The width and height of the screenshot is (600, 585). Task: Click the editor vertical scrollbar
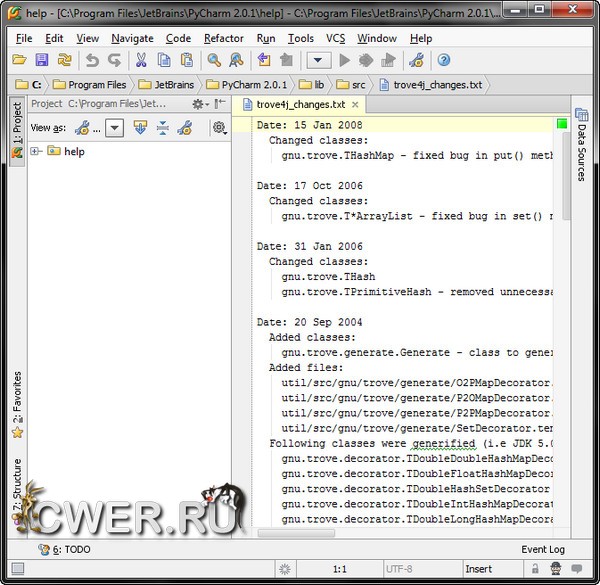point(566,176)
